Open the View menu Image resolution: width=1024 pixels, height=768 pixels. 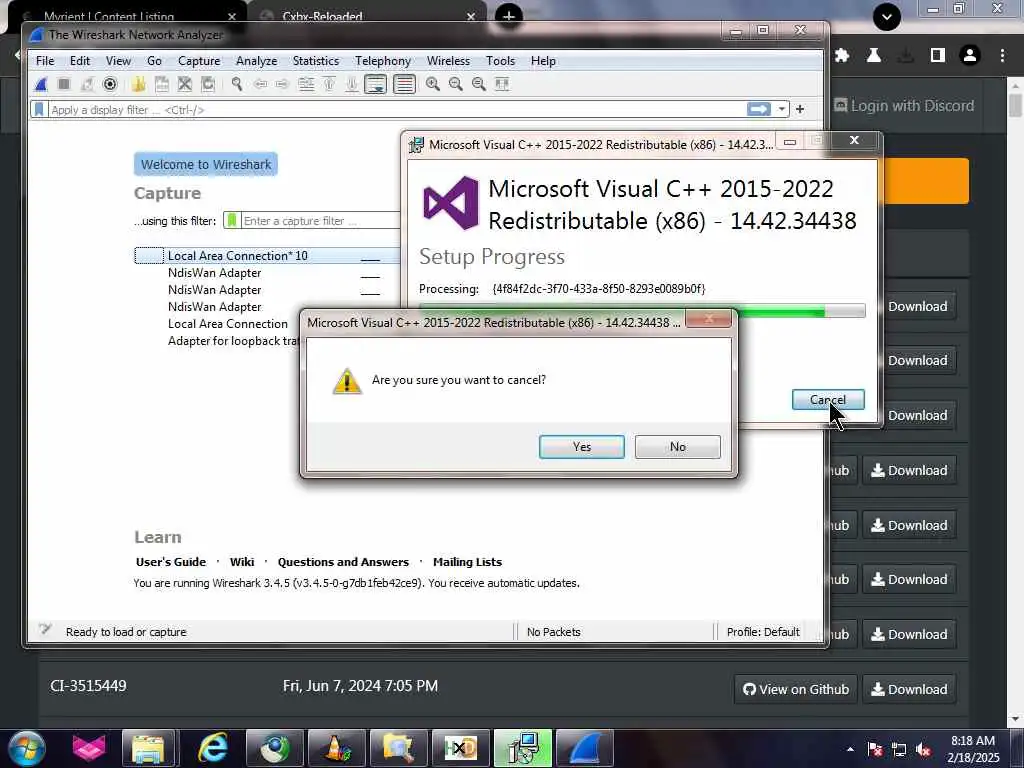click(118, 61)
